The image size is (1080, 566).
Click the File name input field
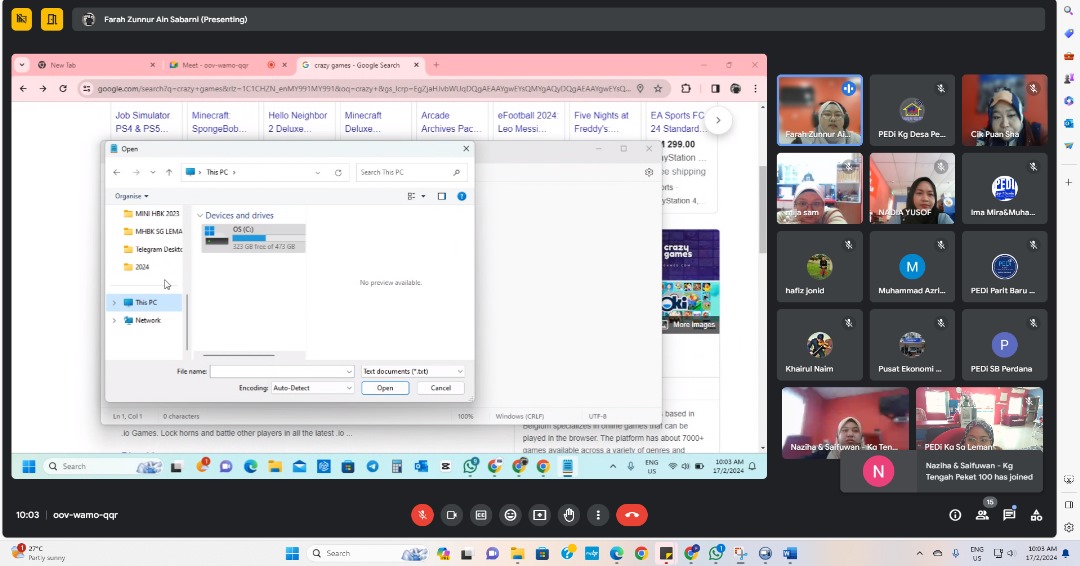point(280,371)
